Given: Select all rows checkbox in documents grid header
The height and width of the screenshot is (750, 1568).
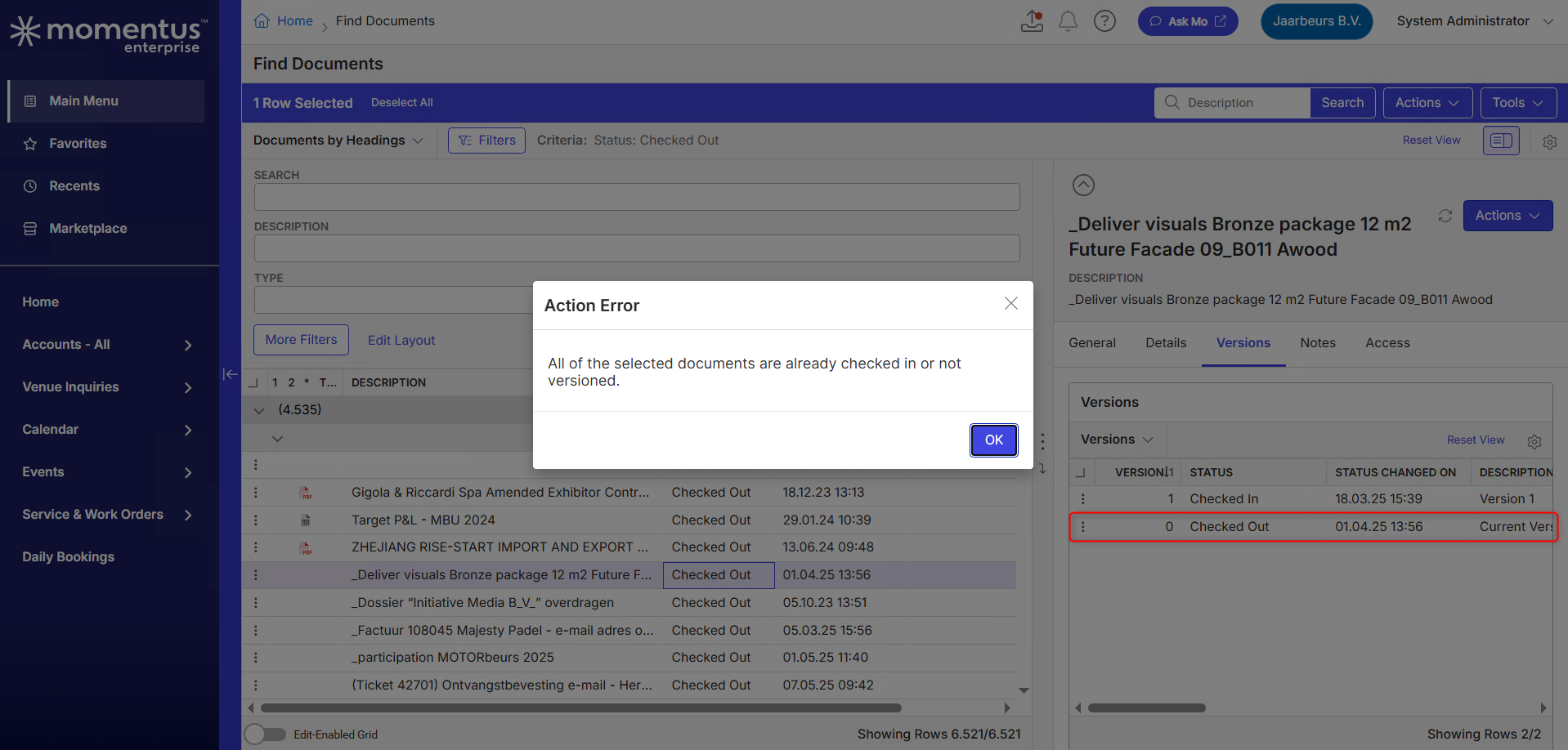Looking at the screenshot, I should tap(253, 382).
